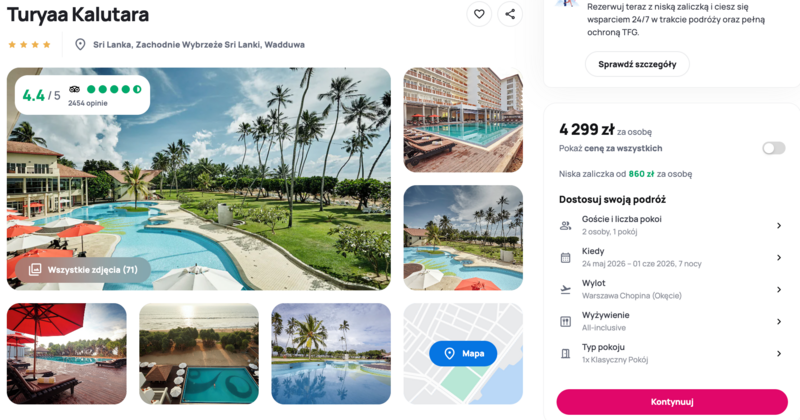Image resolution: width=800 pixels, height=420 pixels.
Task: Click the share icon button
Action: pos(510,14)
